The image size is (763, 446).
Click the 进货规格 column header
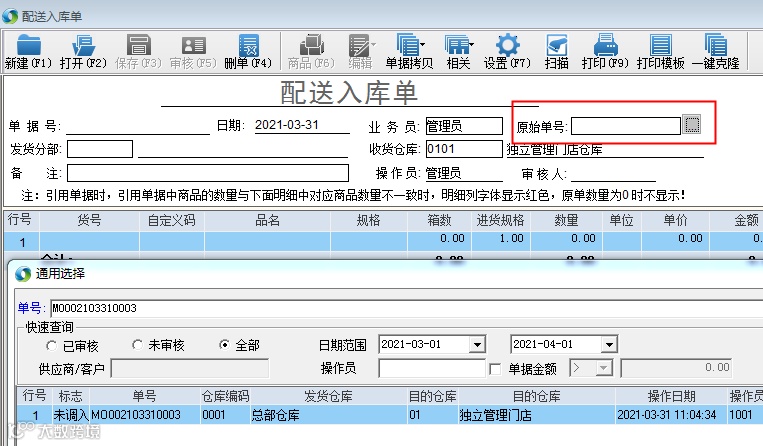pyautogui.click(x=501, y=220)
